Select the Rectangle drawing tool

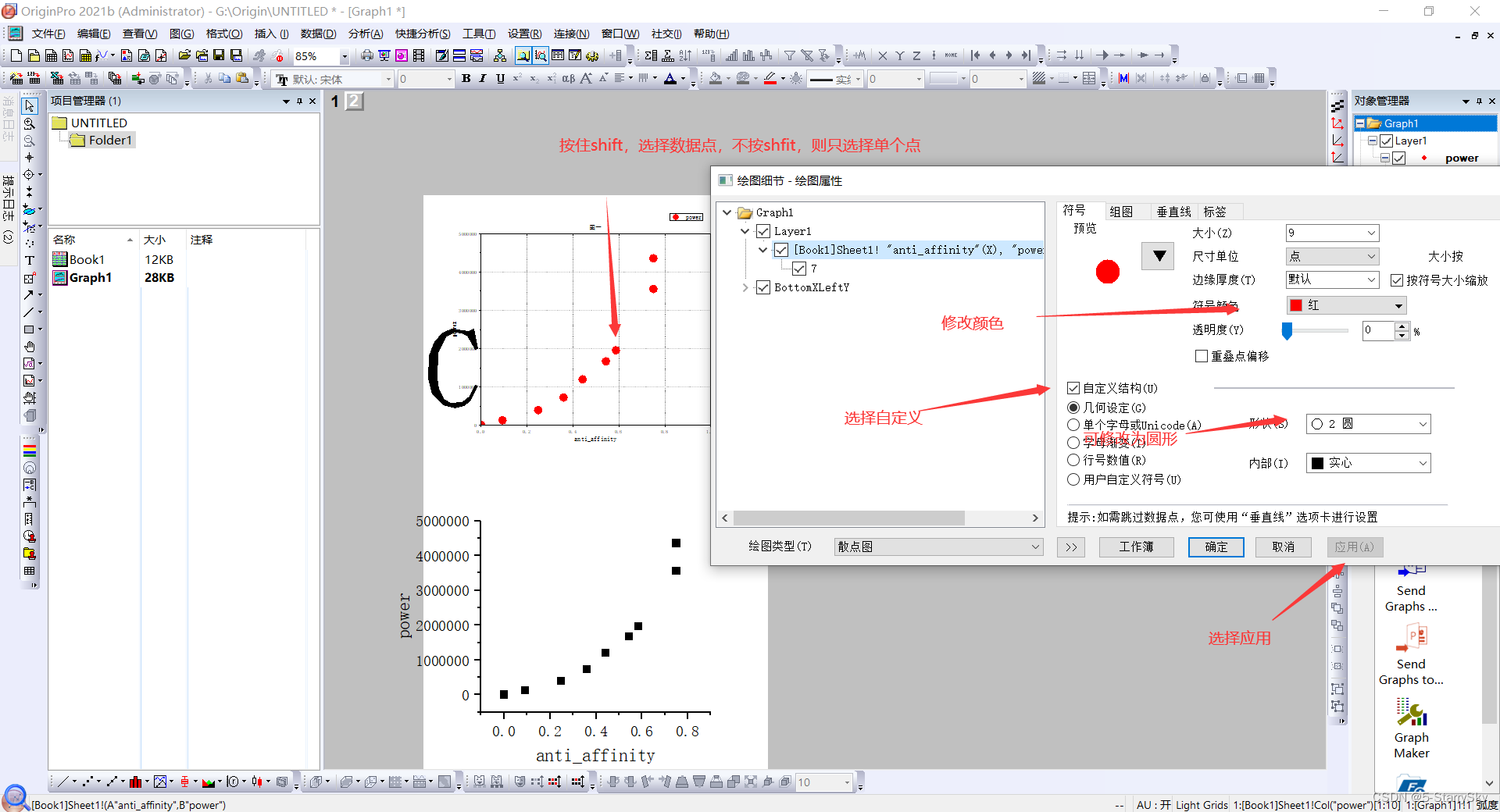(29, 329)
